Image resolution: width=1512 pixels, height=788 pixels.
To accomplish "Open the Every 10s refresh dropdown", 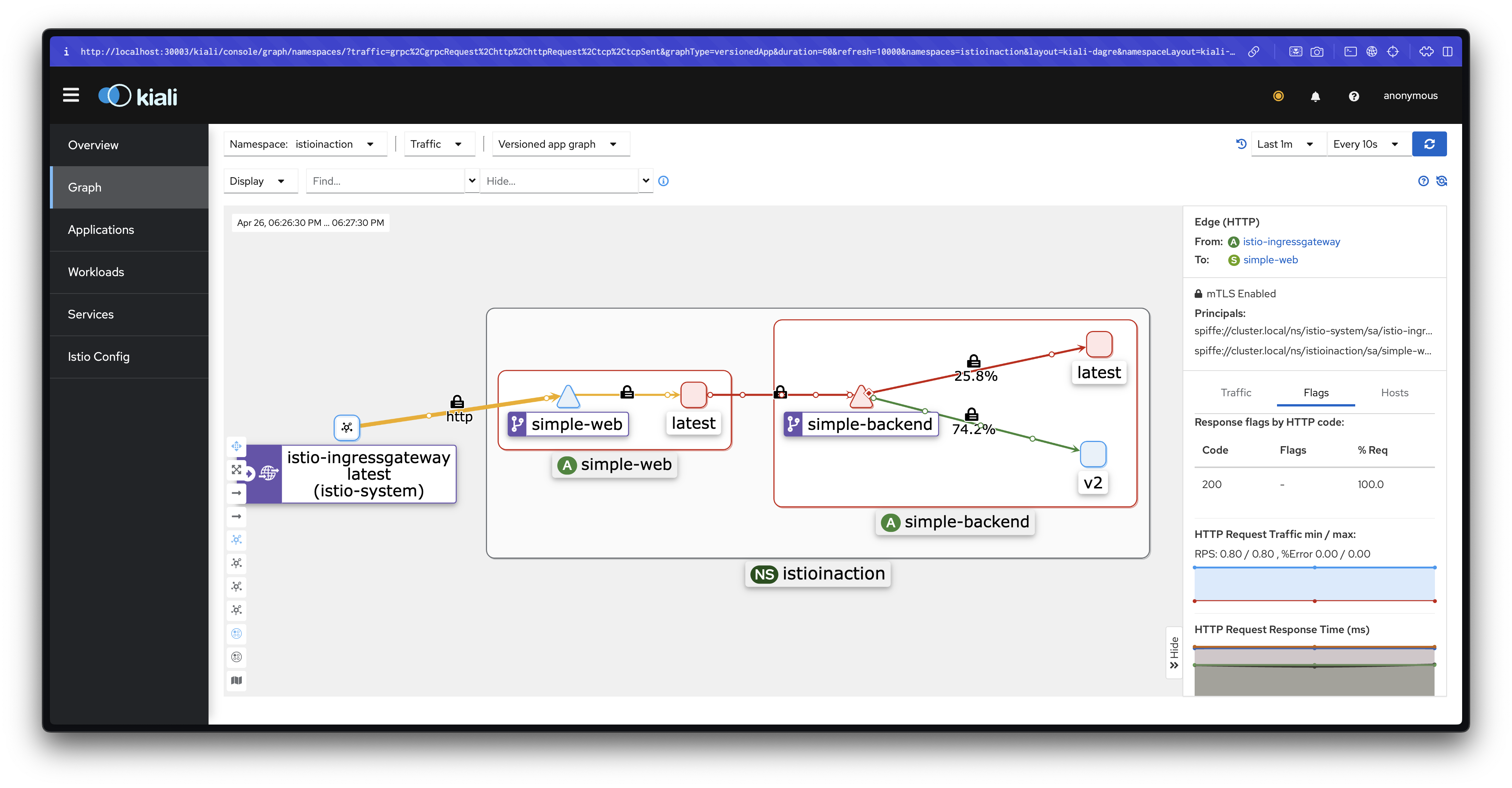I will point(1369,144).
